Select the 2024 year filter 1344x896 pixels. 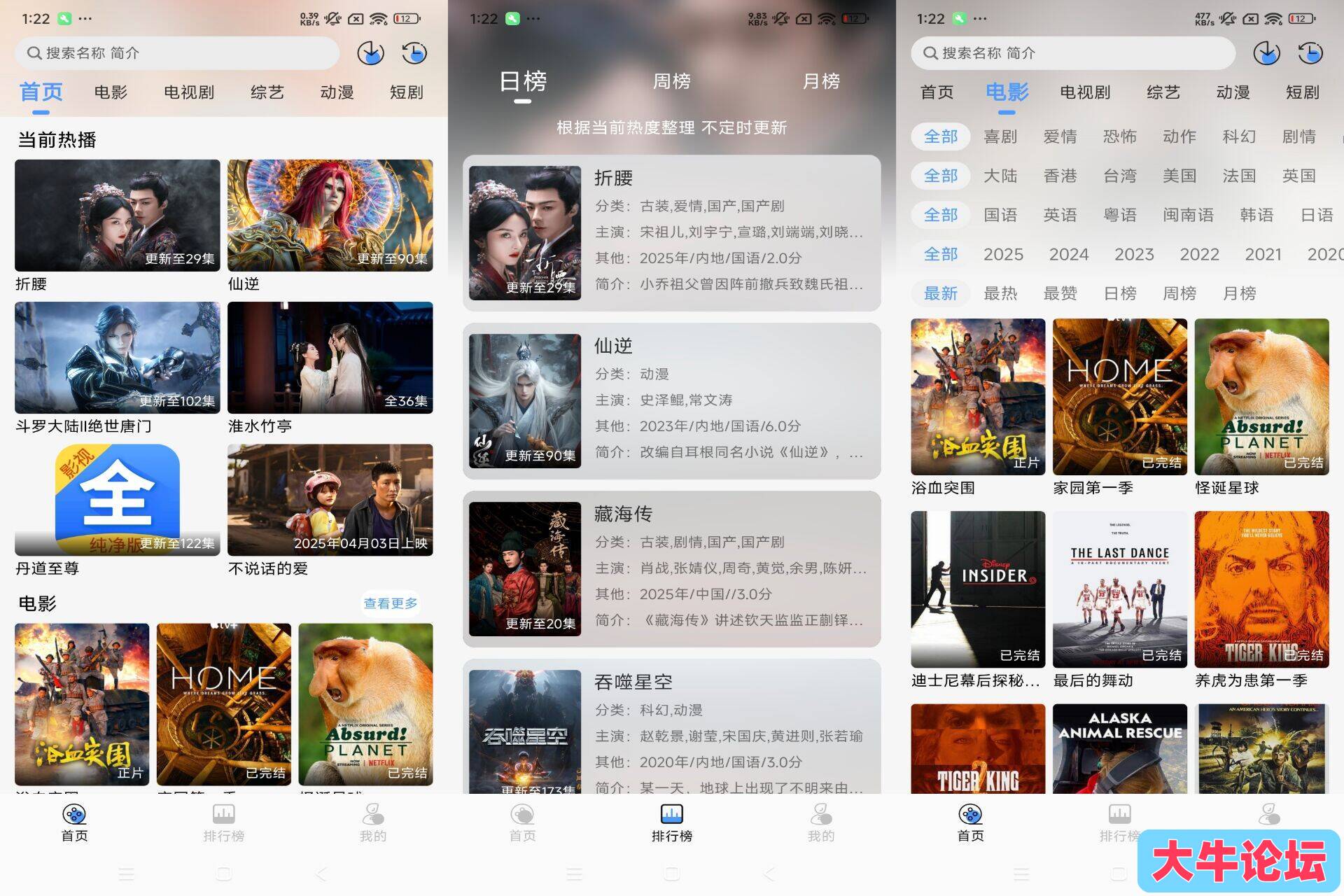[1069, 254]
